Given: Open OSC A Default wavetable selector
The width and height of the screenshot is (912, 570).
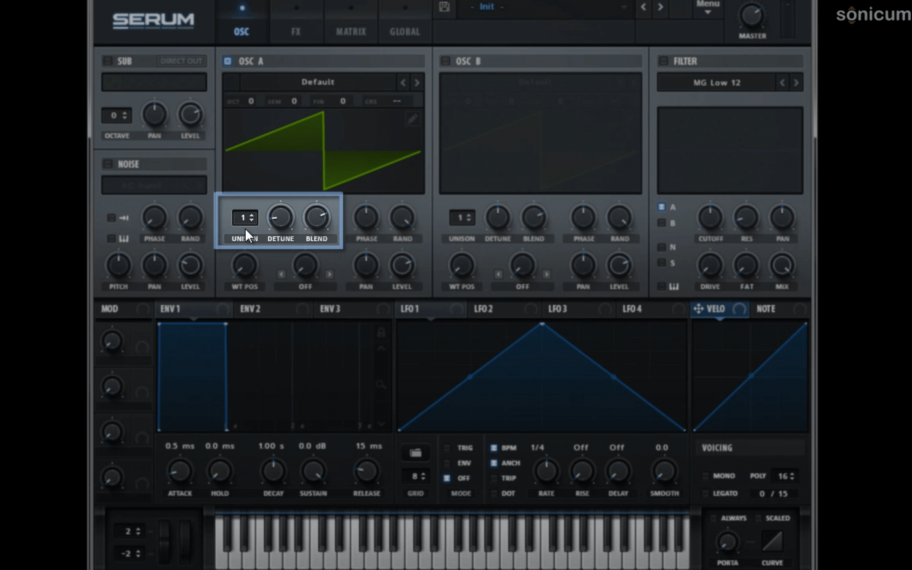Looking at the screenshot, I should coord(318,82).
